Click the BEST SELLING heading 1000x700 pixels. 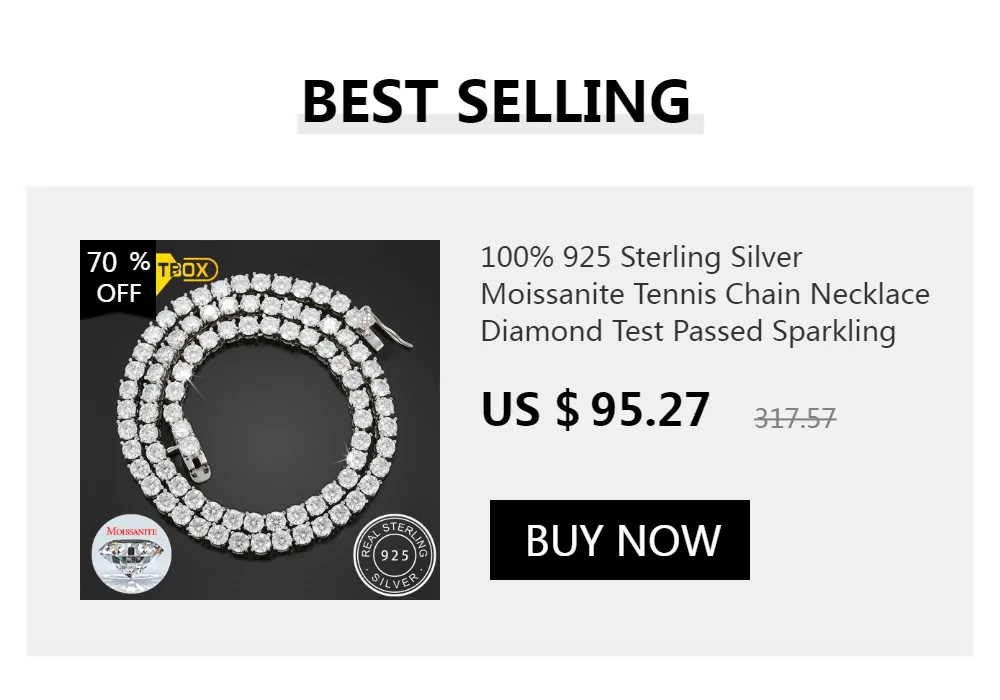(x=496, y=101)
